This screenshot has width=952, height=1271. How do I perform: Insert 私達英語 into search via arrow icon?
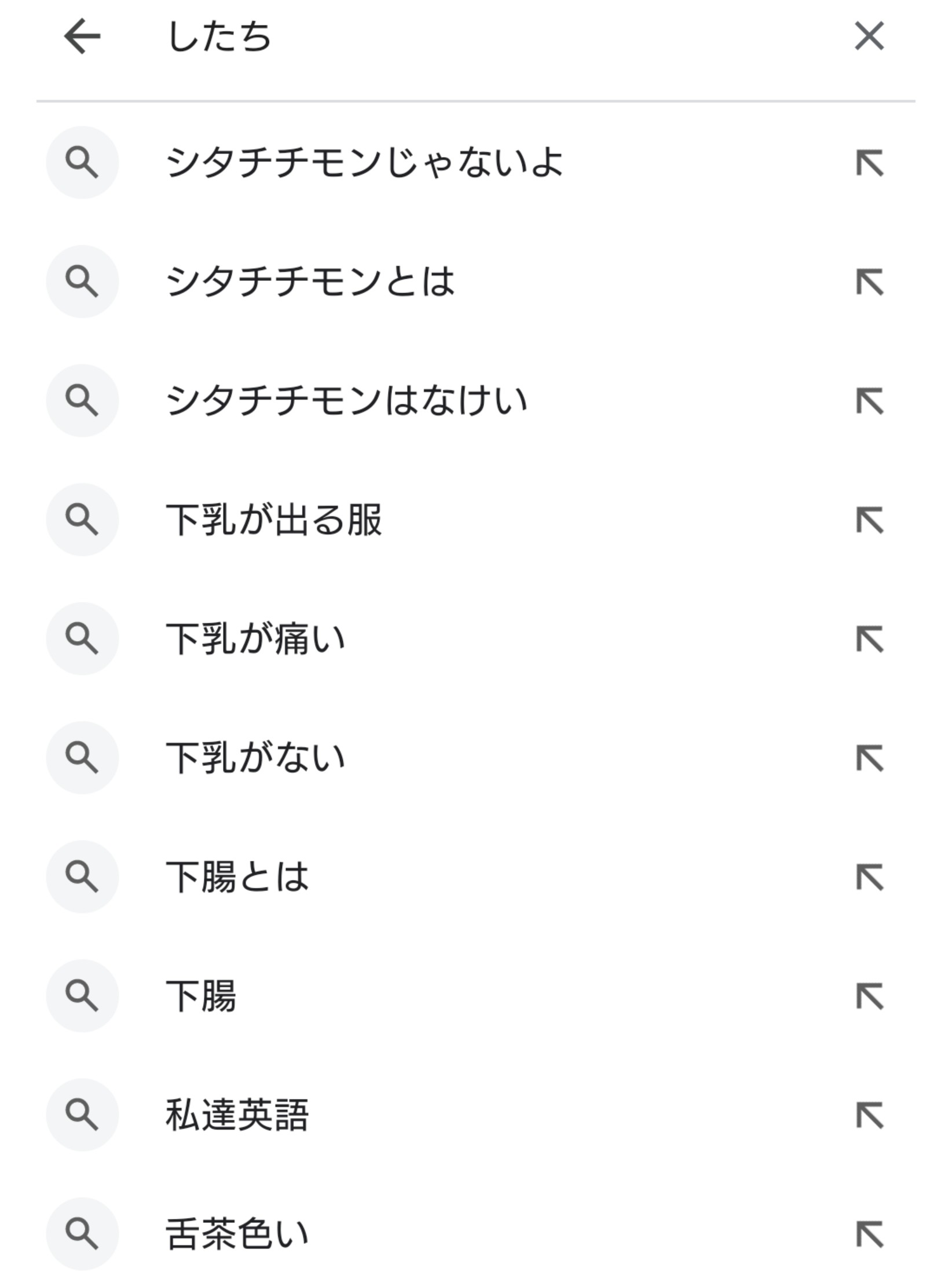[869, 1115]
